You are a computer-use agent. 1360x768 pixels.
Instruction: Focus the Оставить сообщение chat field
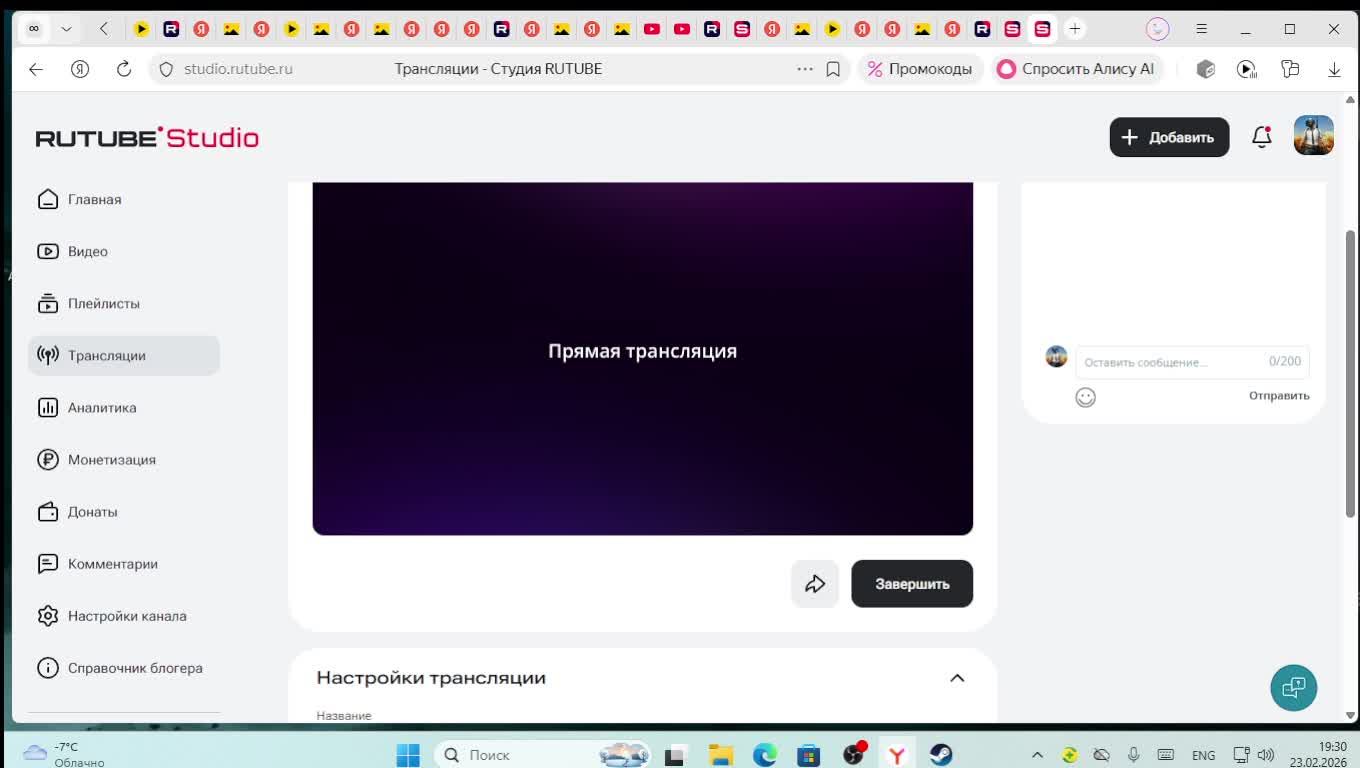[1192, 362]
